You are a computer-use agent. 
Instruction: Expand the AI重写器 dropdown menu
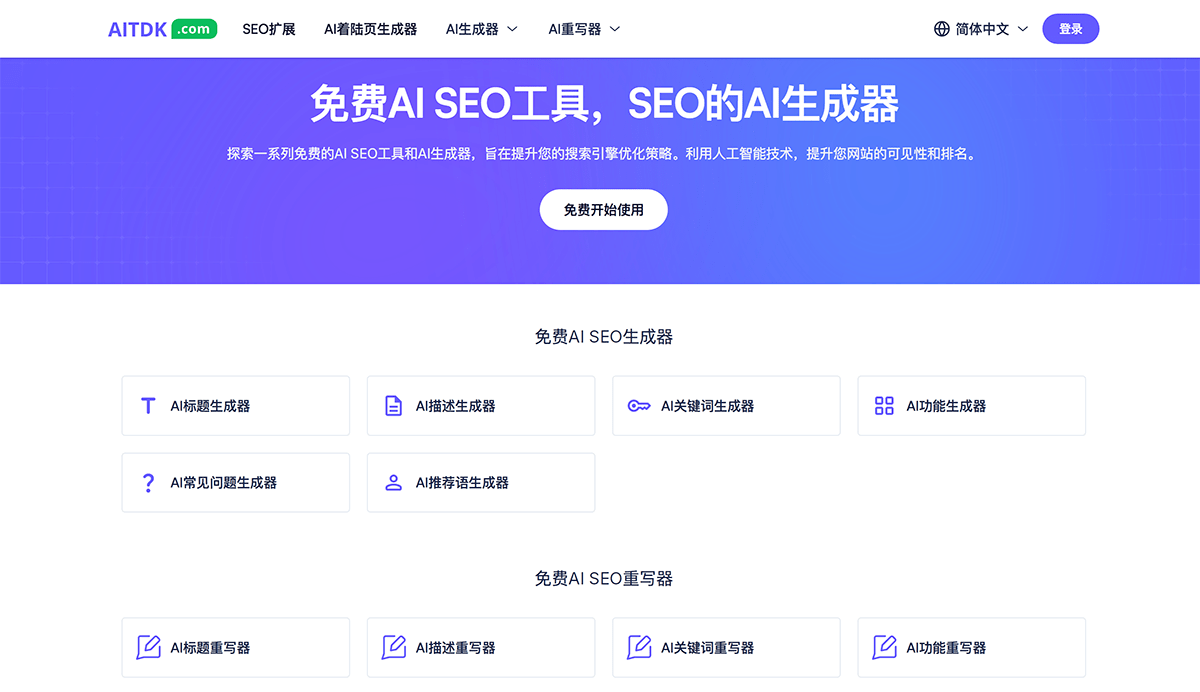(584, 29)
